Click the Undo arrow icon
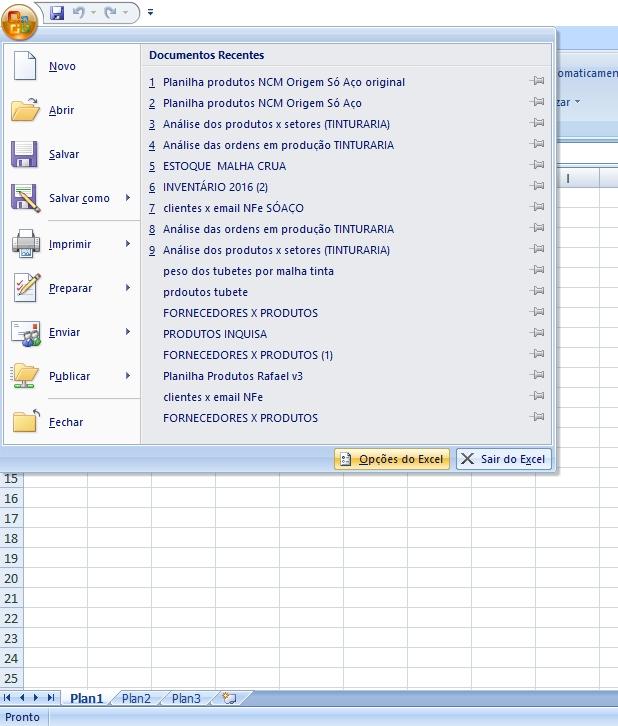The height and width of the screenshot is (726, 618). click(x=79, y=13)
